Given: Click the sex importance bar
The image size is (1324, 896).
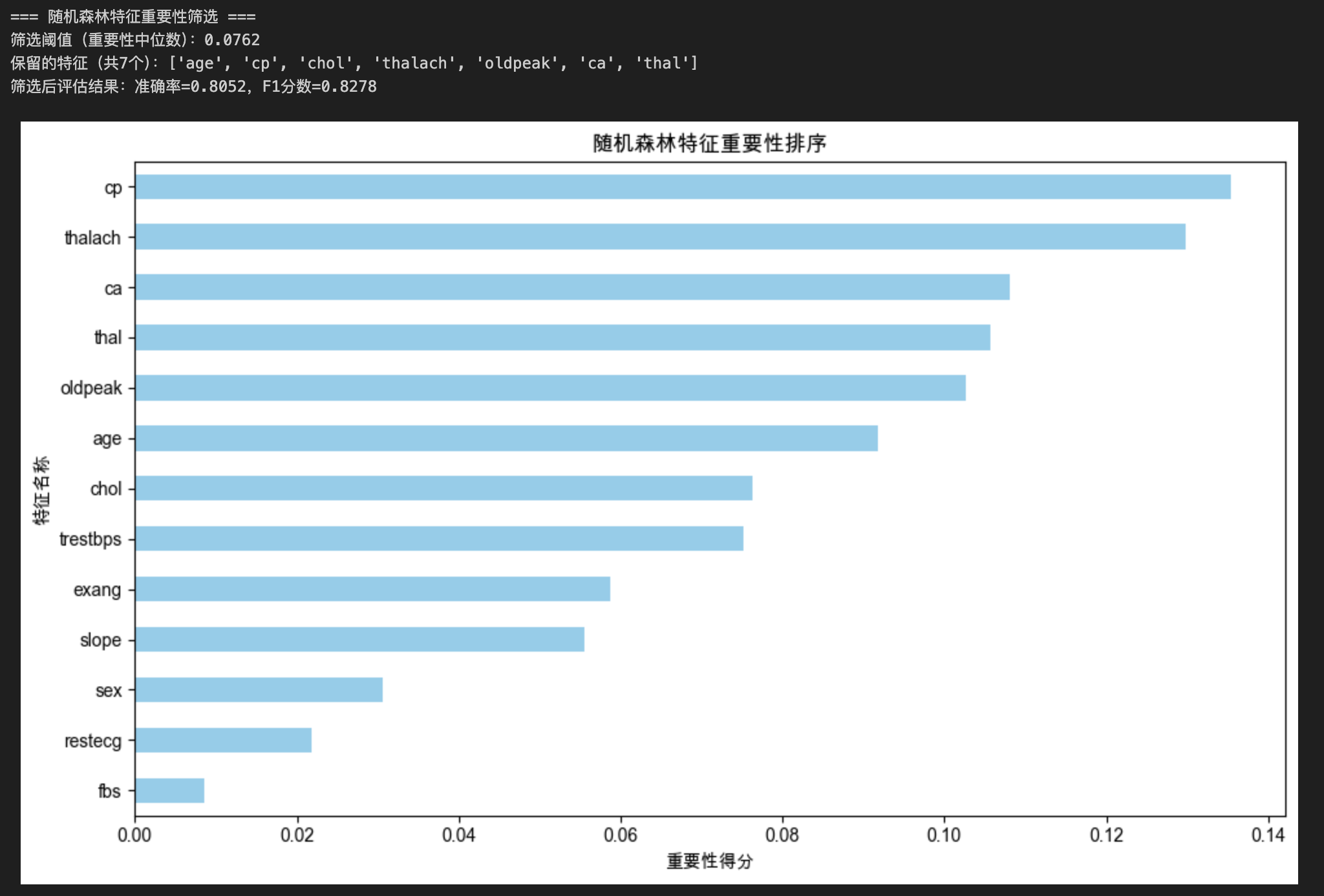Looking at the screenshot, I should click(x=259, y=690).
